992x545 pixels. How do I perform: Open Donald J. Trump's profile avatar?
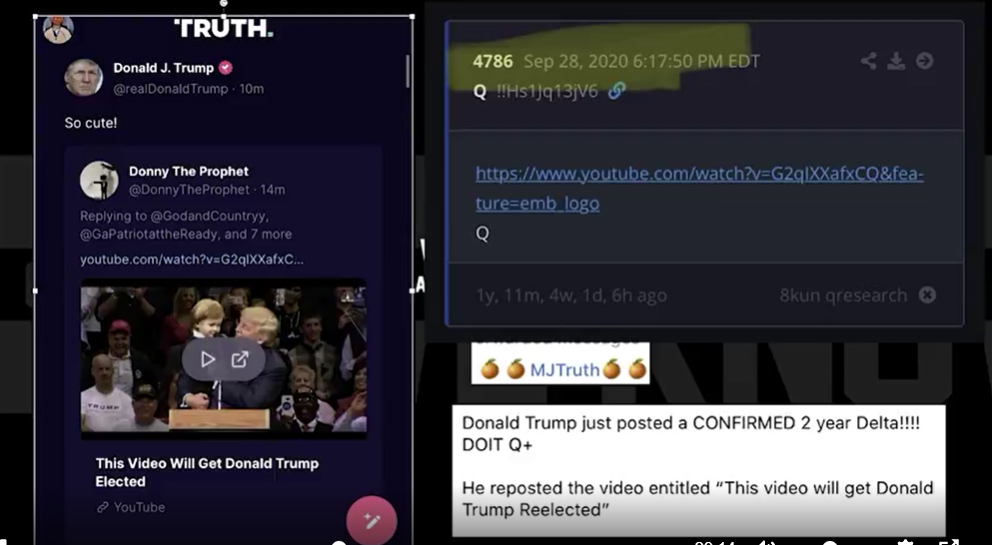84,78
